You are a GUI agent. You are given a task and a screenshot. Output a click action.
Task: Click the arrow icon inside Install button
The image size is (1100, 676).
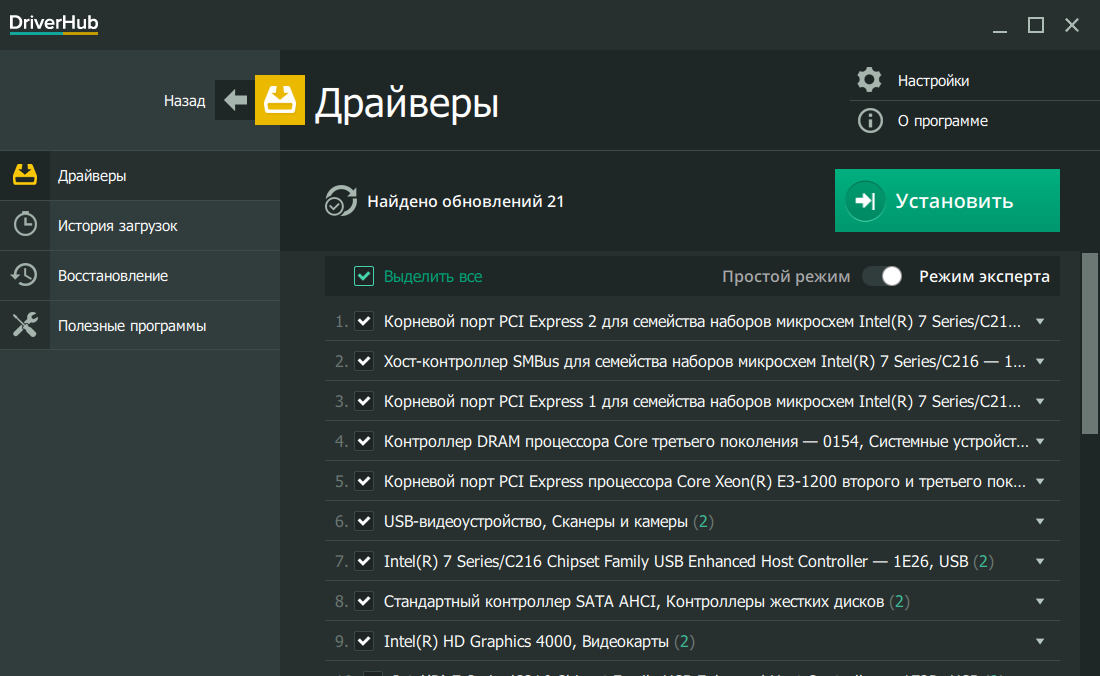[x=865, y=201]
